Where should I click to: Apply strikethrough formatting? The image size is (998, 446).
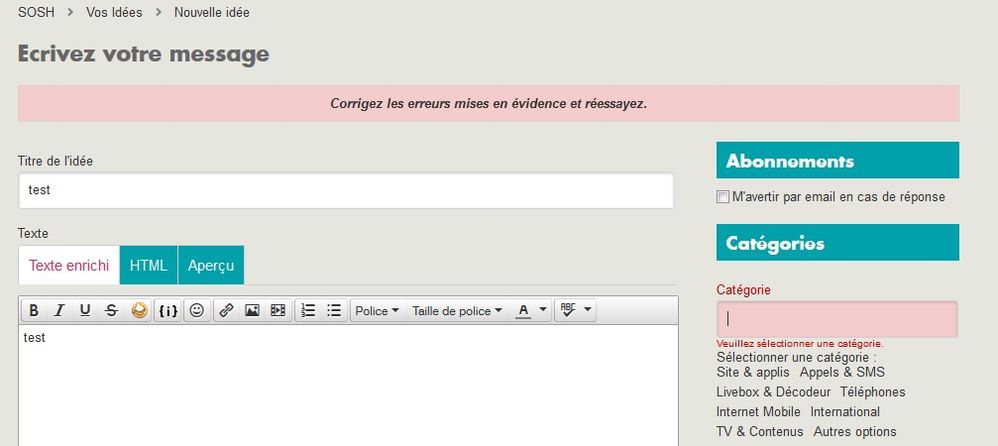[x=111, y=311]
